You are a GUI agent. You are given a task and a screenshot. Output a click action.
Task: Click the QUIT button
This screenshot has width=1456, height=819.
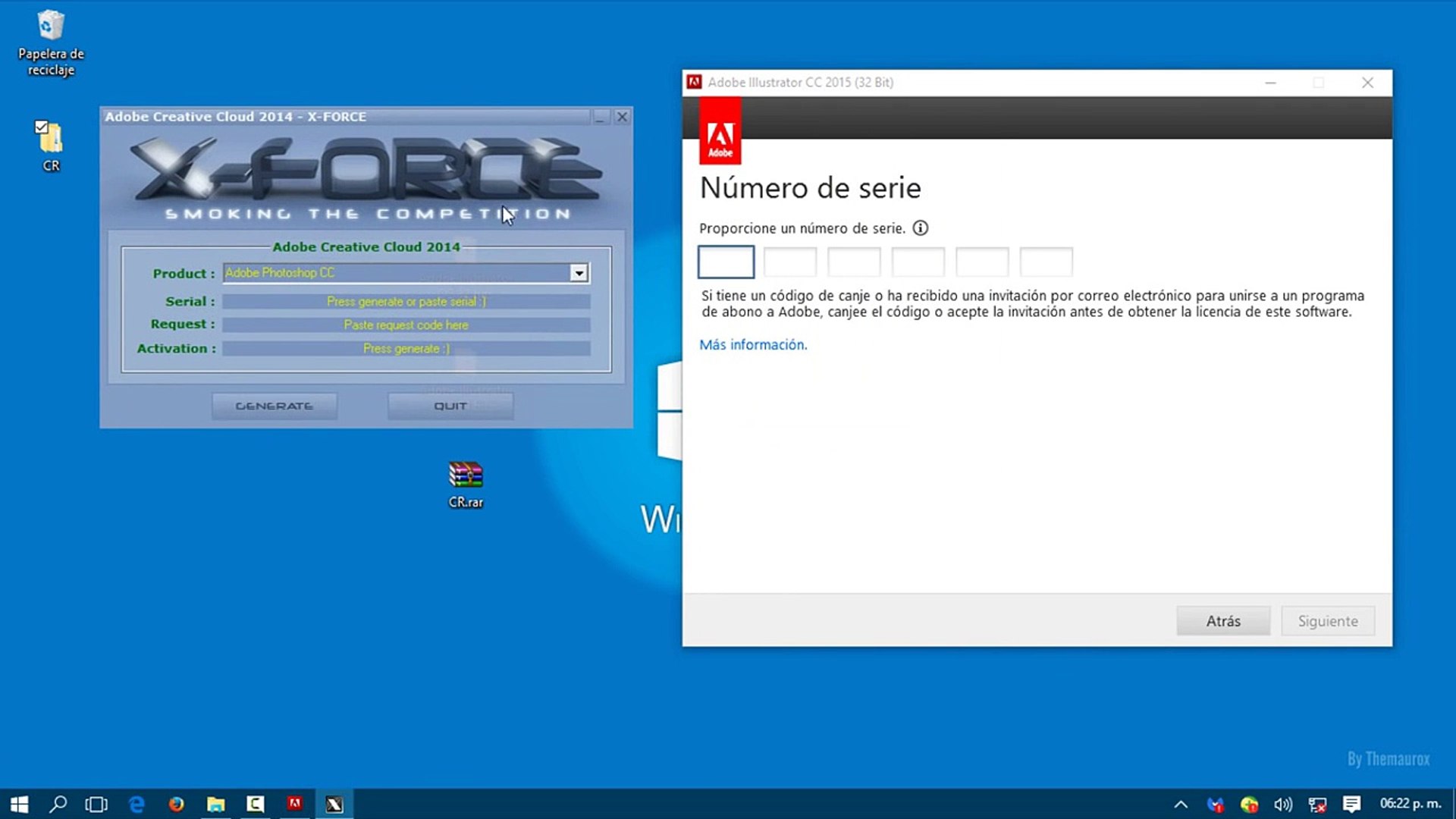tap(450, 406)
